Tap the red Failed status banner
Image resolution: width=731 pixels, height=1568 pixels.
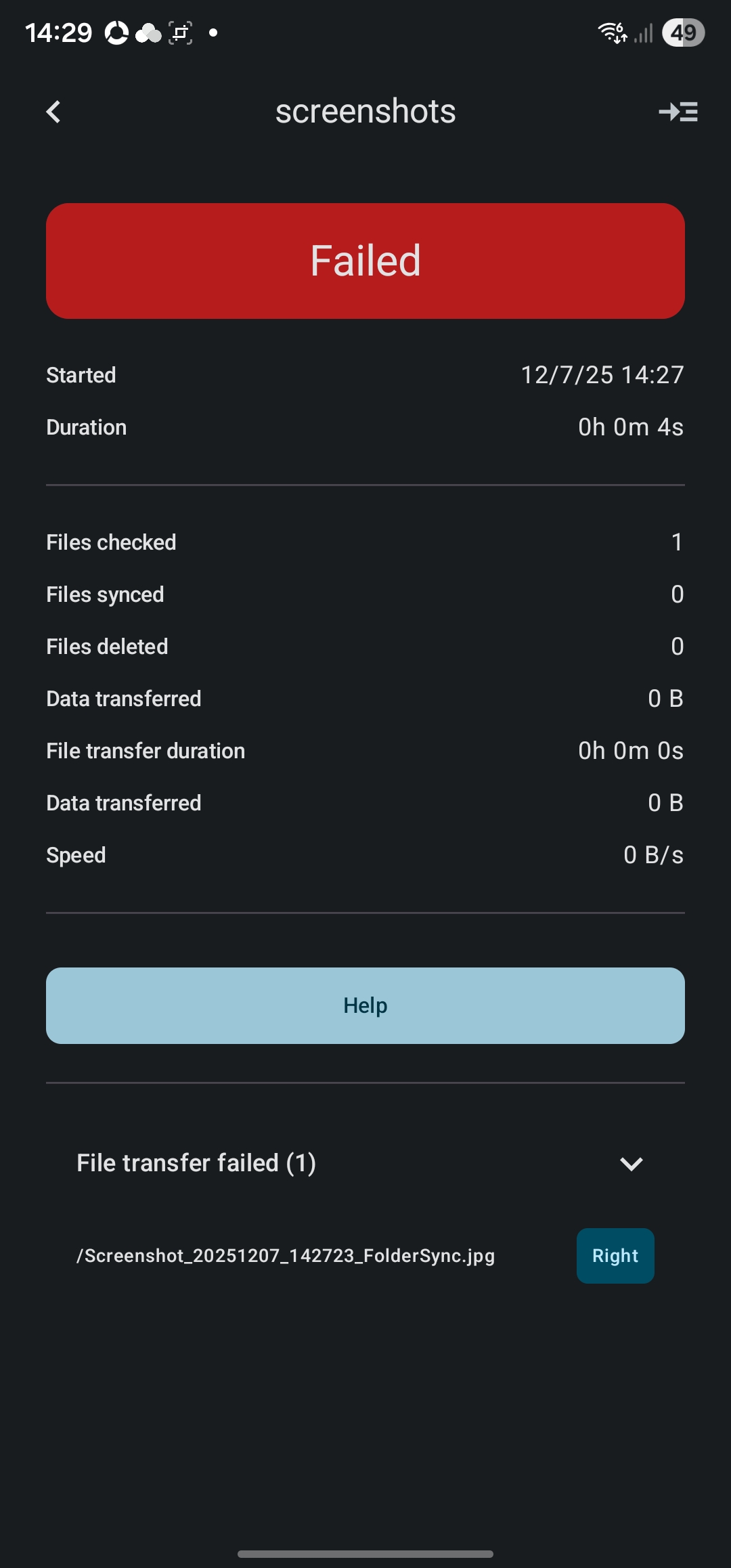365,261
